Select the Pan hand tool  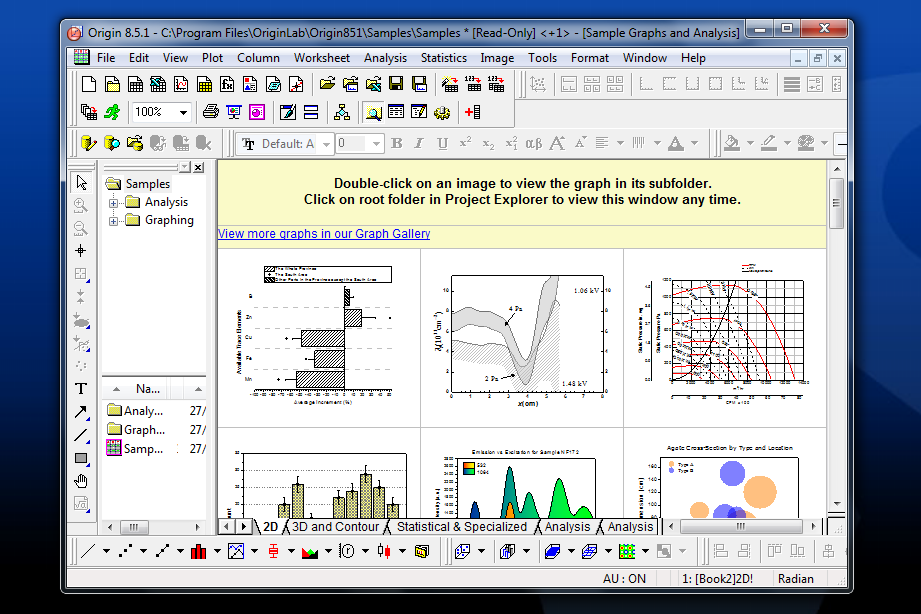coord(81,481)
